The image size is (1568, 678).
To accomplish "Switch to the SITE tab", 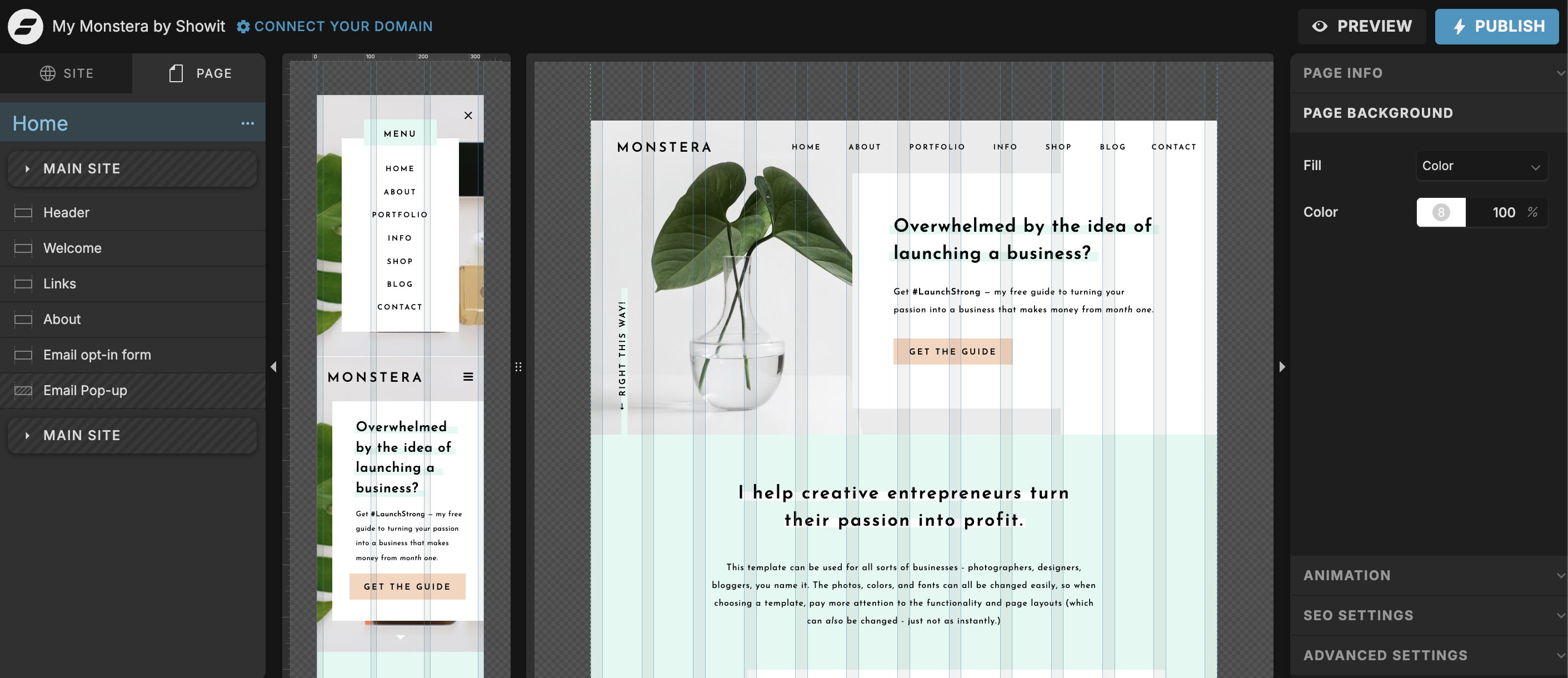I will tap(66, 73).
